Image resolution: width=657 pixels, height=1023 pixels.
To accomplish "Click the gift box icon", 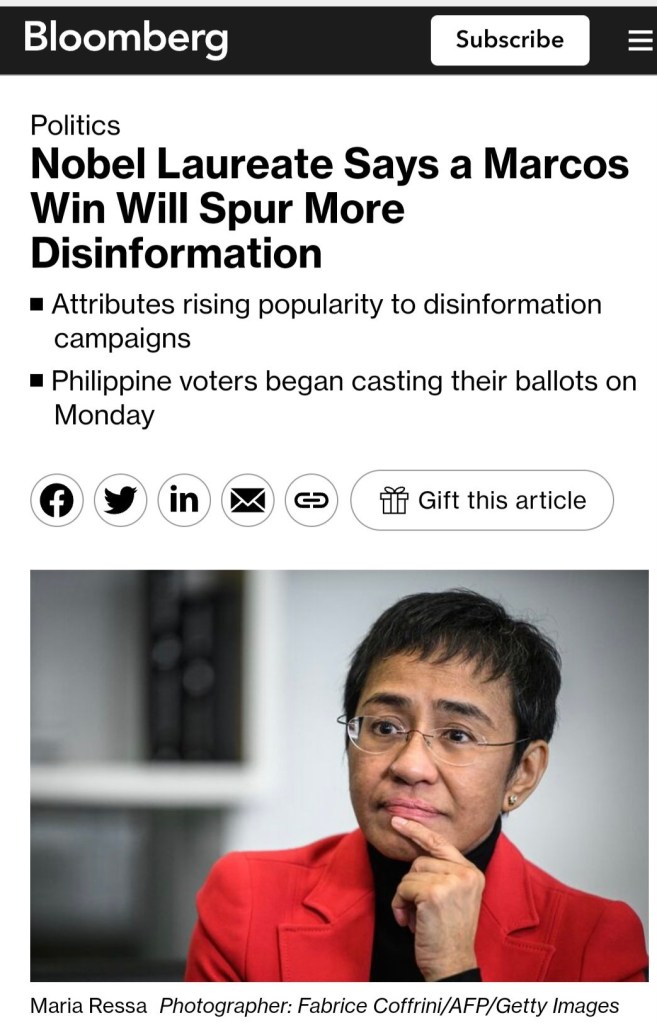I will (395, 500).
